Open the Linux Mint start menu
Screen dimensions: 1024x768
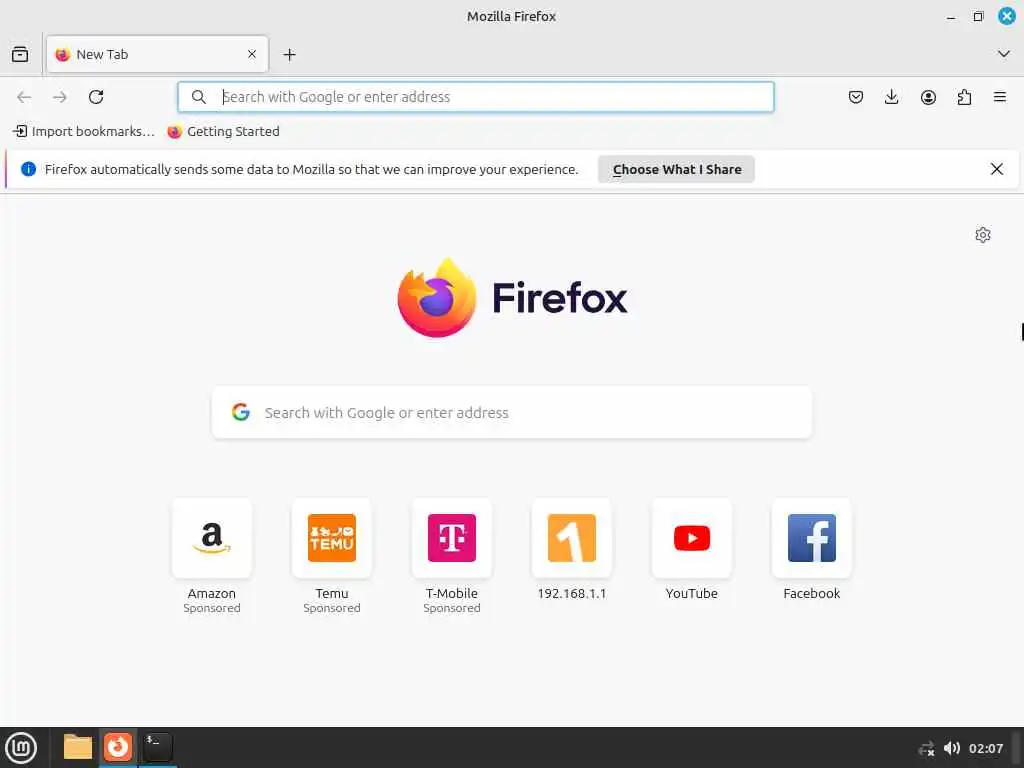(21, 748)
